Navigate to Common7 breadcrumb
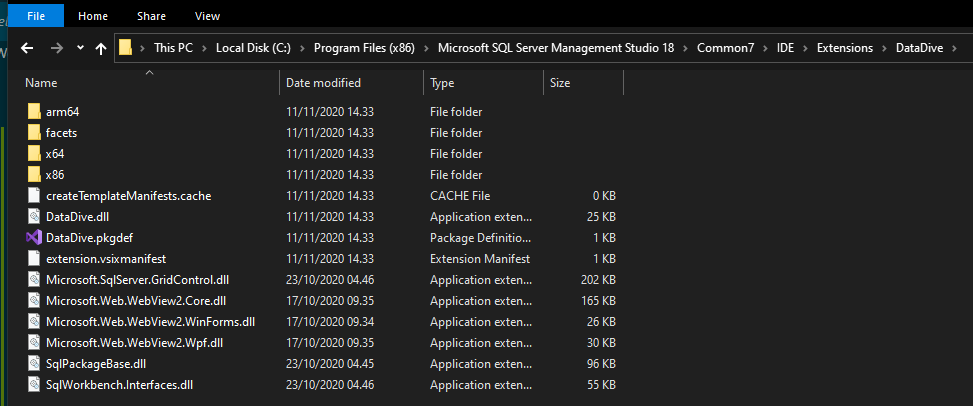This screenshot has width=973, height=406. [x=725, y=48]
